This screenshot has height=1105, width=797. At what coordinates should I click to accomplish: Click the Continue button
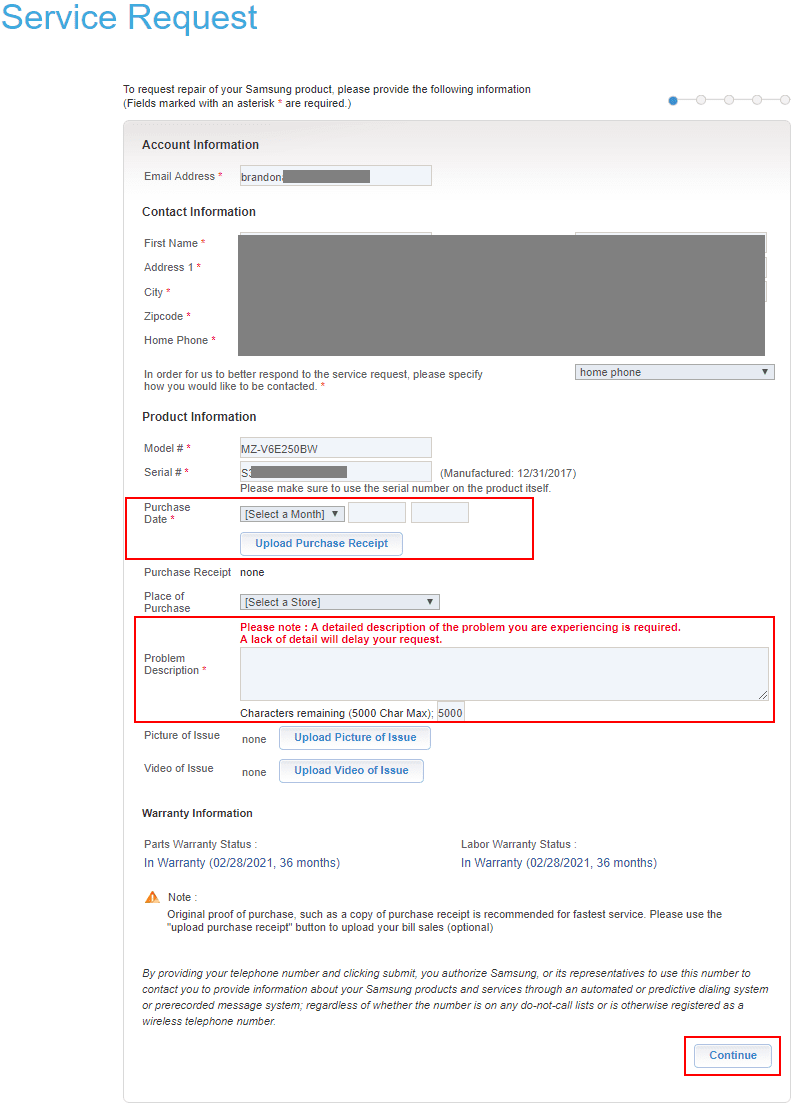pos(733,1056)
